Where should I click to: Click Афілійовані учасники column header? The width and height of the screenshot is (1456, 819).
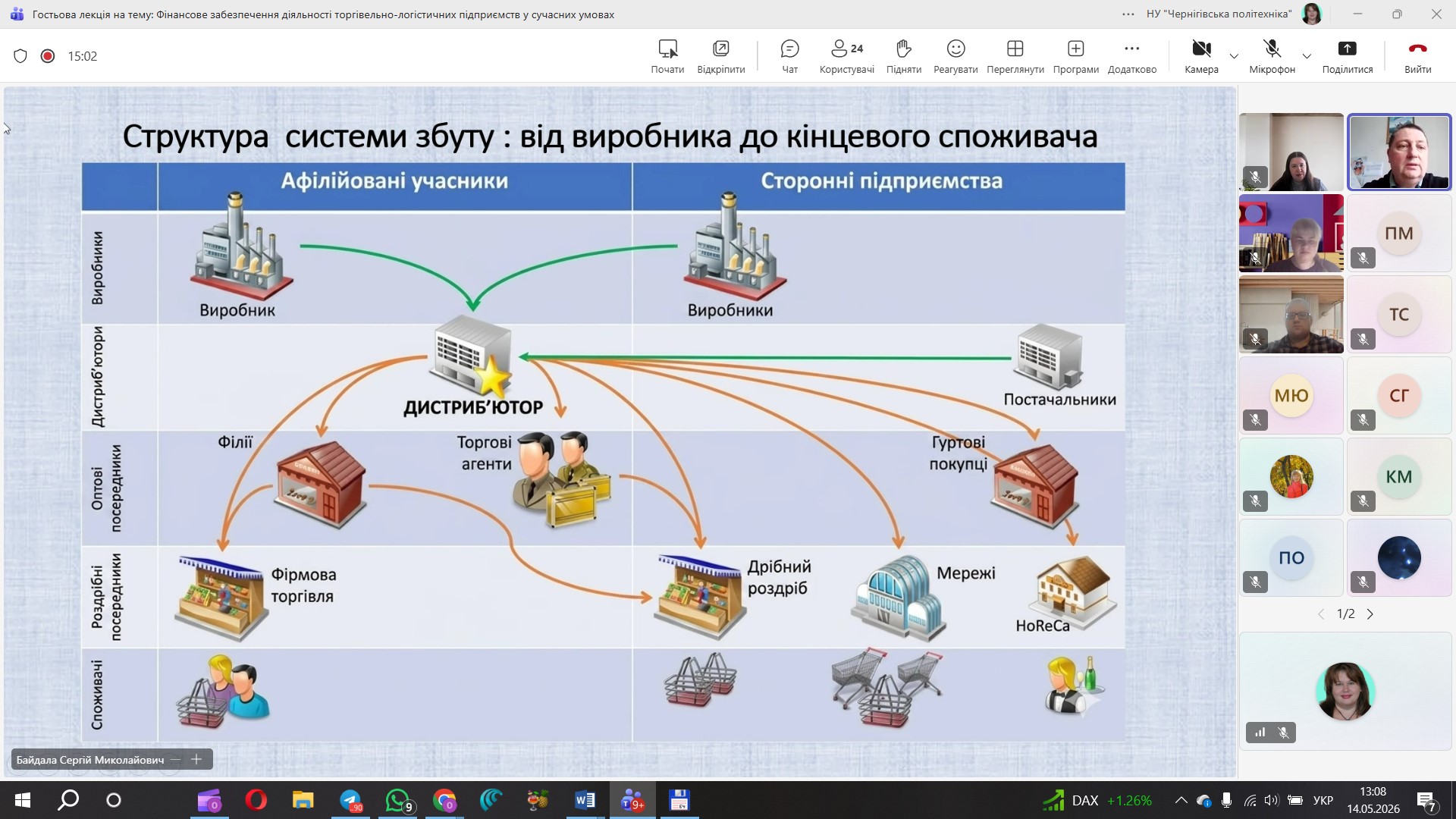pyautogui.click(x=394, y=181)
